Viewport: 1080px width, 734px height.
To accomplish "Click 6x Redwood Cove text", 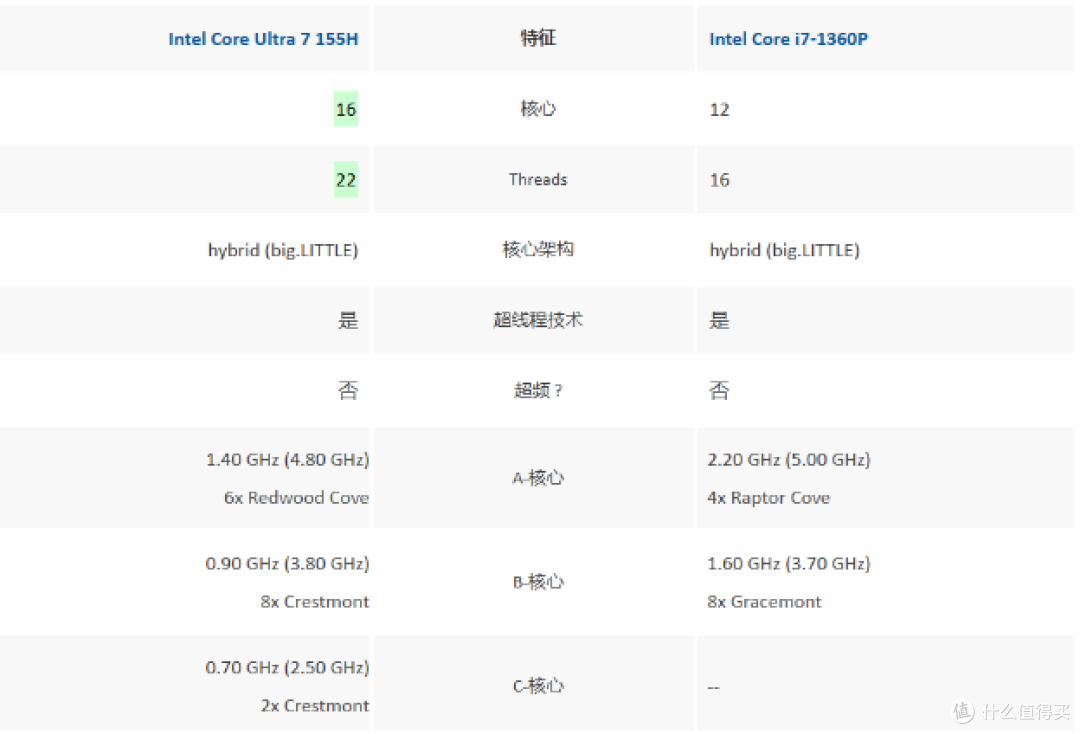I will click(296, 498).
